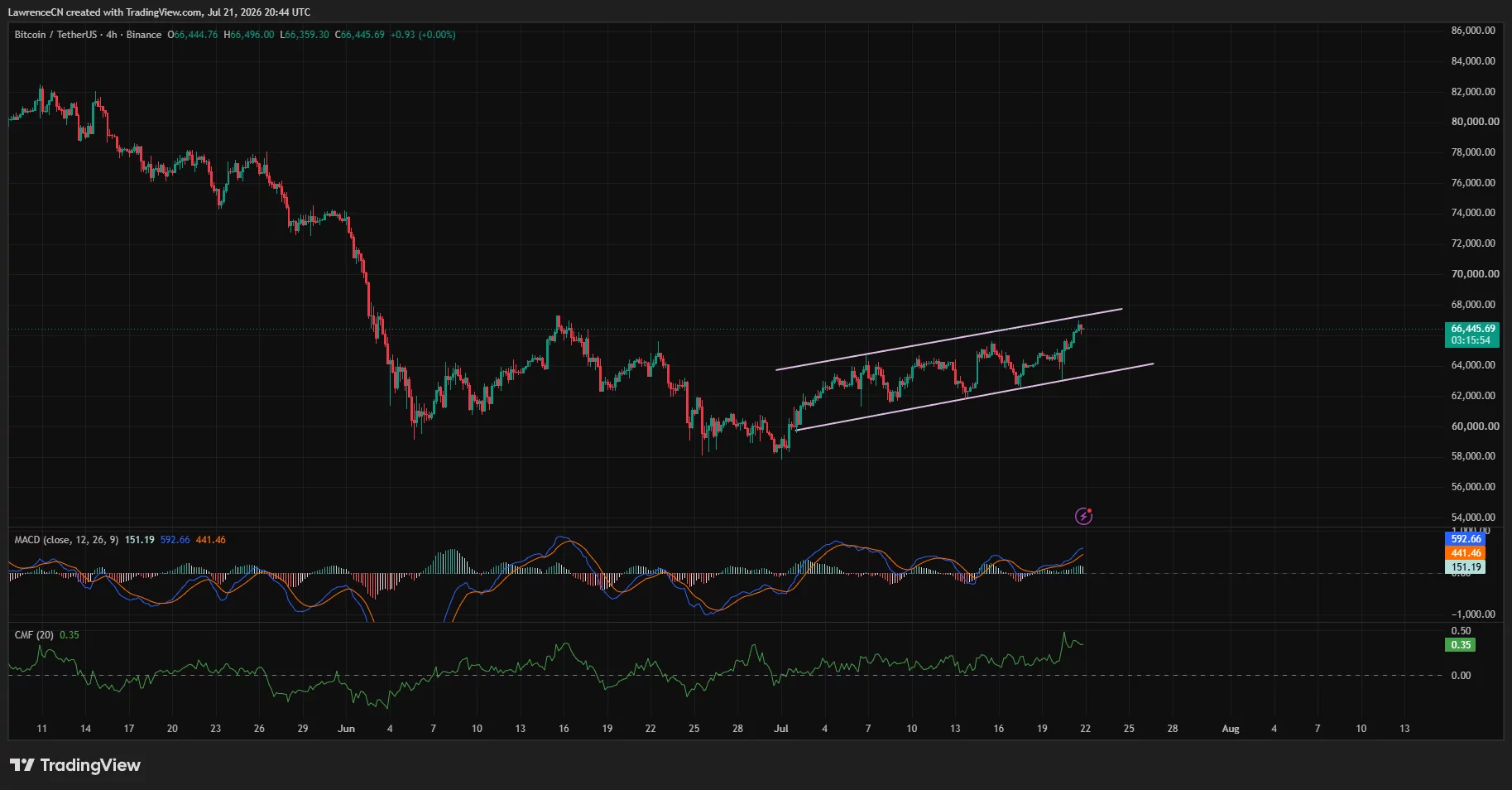Click the purple lightning bolt icon
The image size is (1512, 790).
tap(1083, 517)
